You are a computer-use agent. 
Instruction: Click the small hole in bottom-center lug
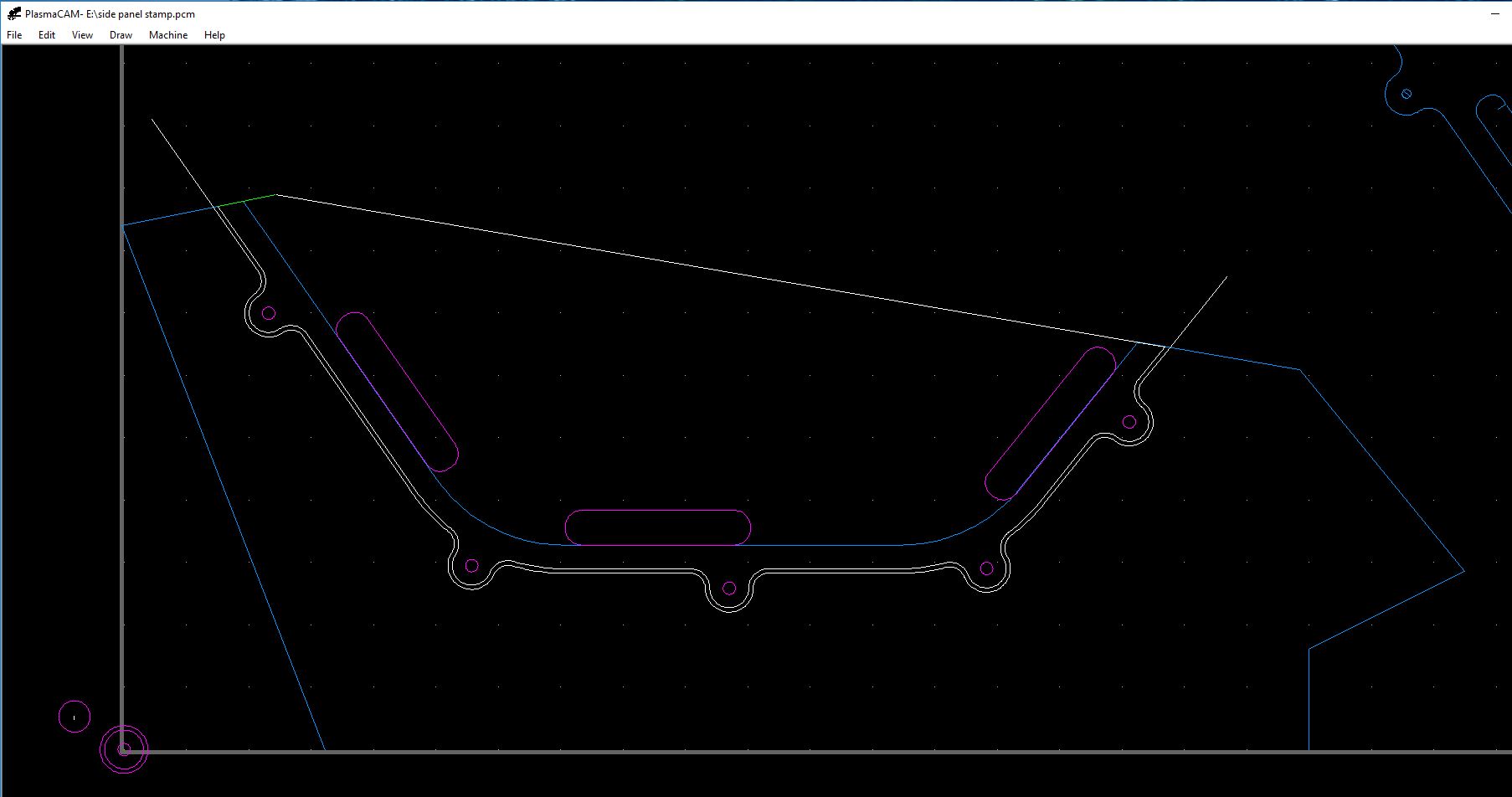(729, 589)
